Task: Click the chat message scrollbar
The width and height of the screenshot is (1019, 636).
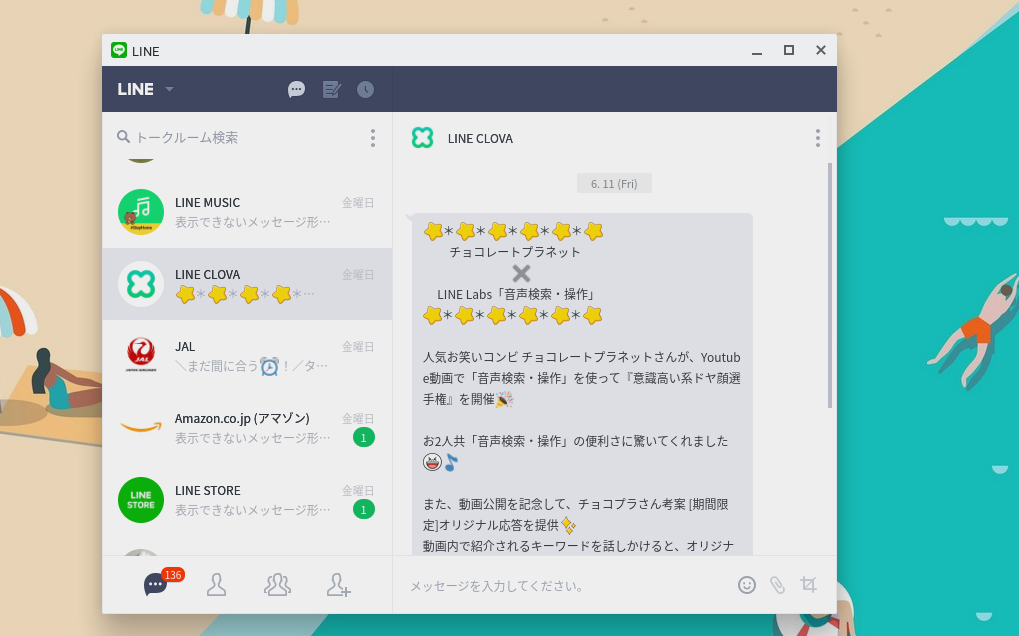Action: click(x=830, y=286)
